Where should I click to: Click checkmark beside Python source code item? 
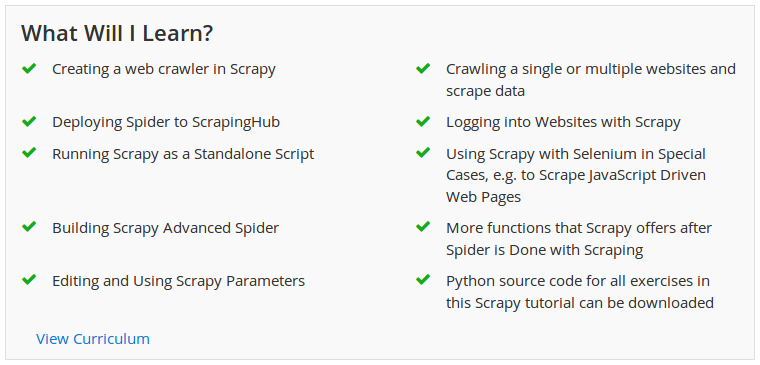click(x=423, y=280)
